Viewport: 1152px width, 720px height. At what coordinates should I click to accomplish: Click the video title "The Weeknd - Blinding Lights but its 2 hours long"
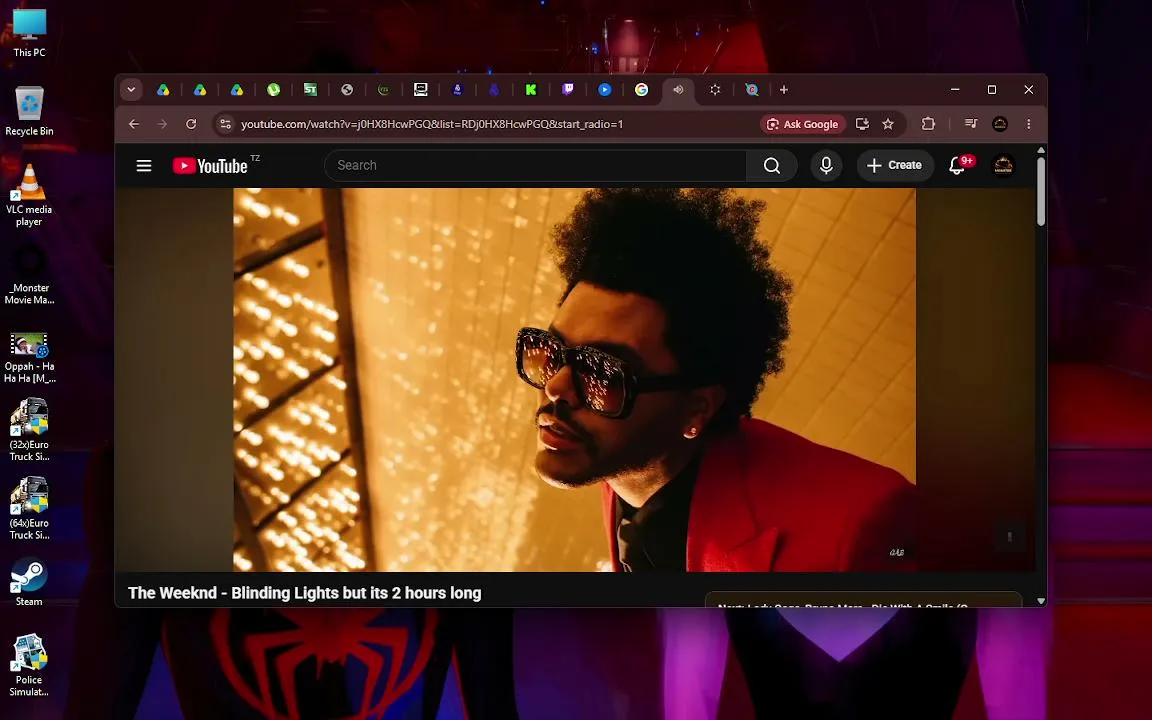304,593
